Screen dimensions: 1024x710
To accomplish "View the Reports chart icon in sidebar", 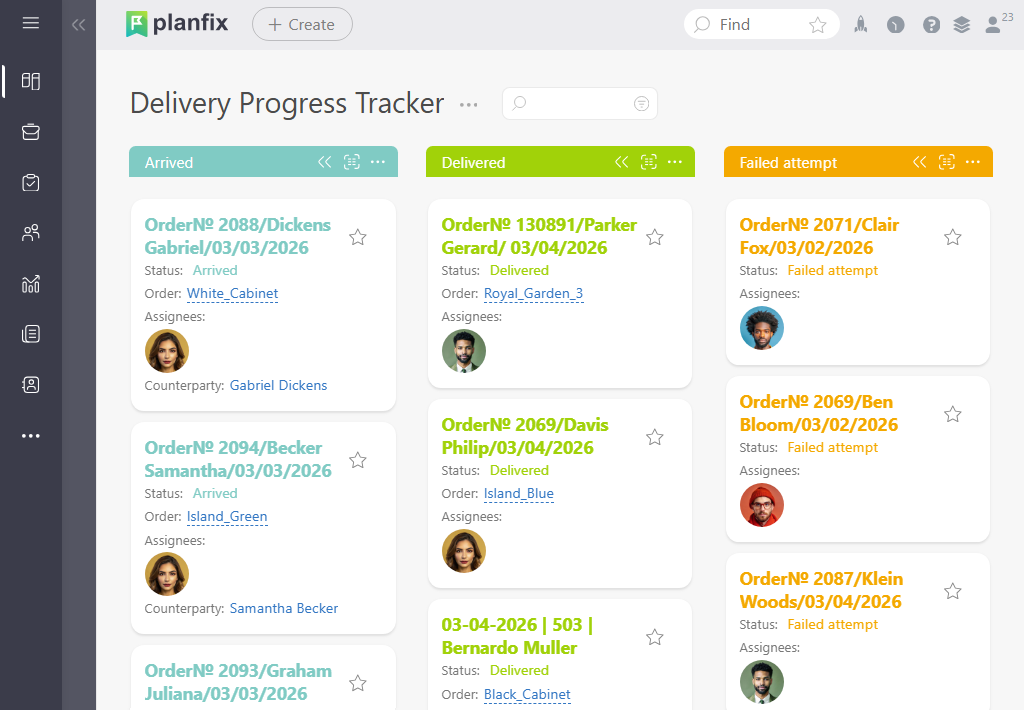I will coord(31,284).
